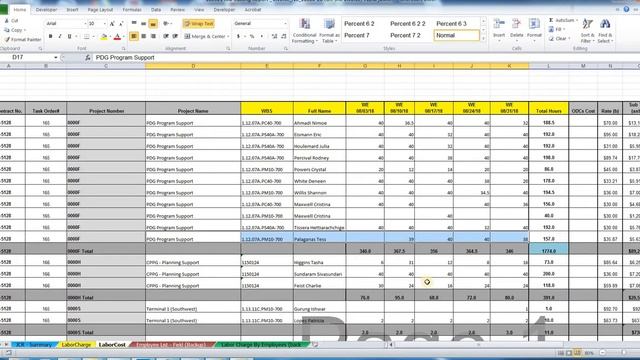Image resolution: width=640 pixels, height=360 pixels.
Task: Apply the red Font Color
Action: [x=117, y=37]
